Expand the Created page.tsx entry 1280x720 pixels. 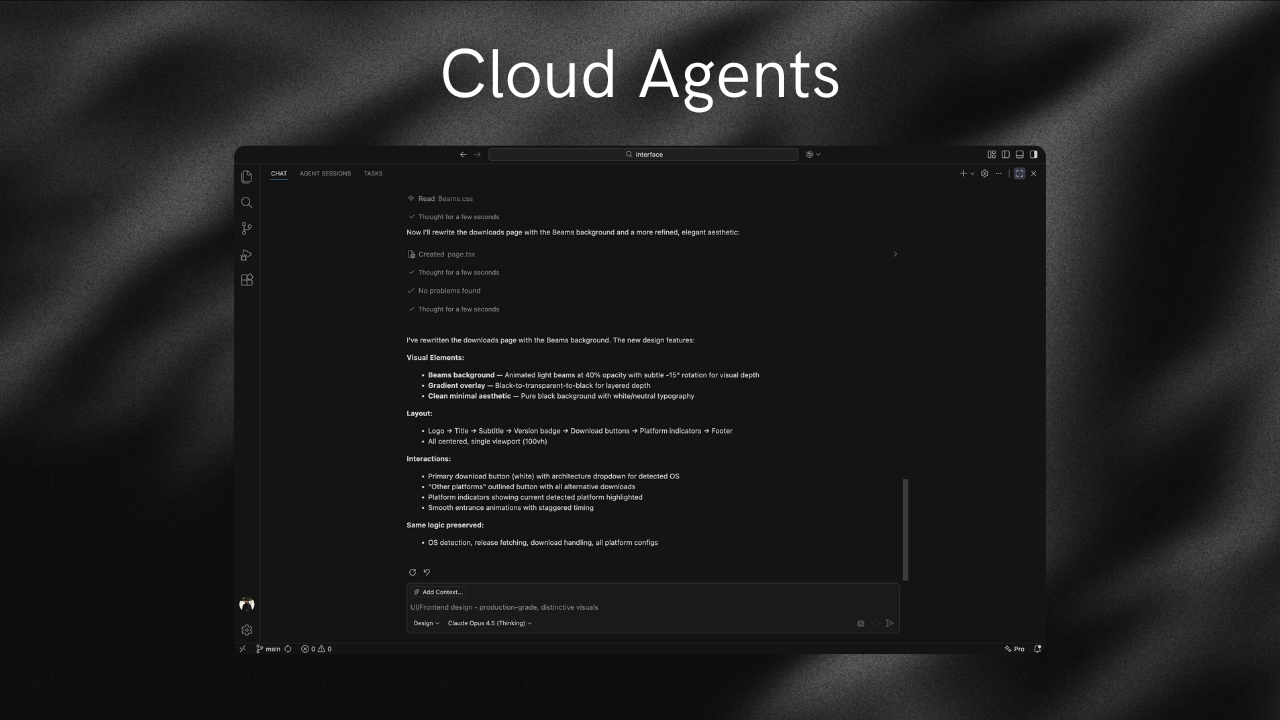click(x=896, y=254)
